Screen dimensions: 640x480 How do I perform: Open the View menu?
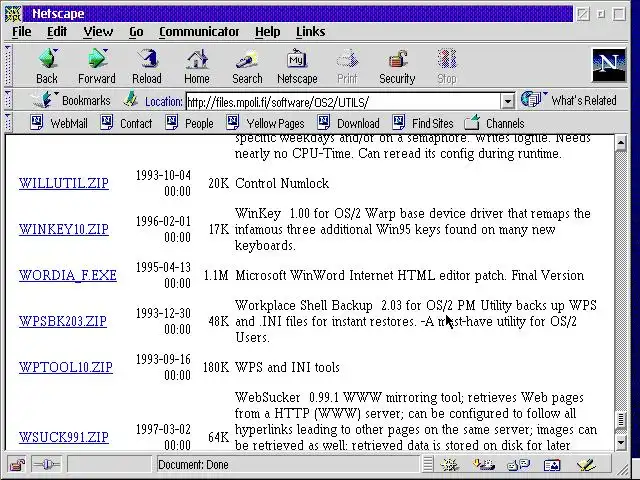[98, 32]
